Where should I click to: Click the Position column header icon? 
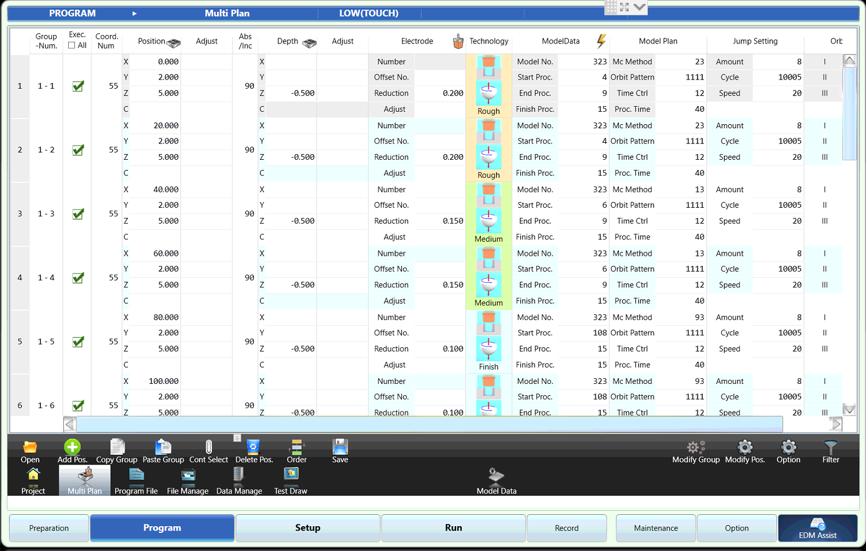click(x=174, y=42)
